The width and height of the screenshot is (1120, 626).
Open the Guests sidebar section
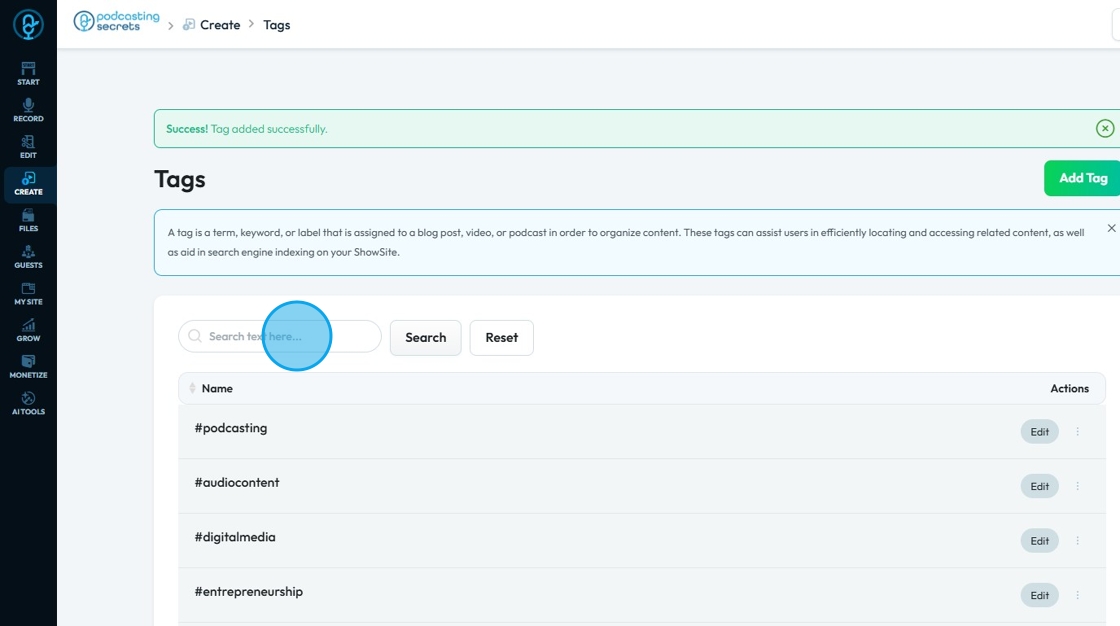pos(28,257)
